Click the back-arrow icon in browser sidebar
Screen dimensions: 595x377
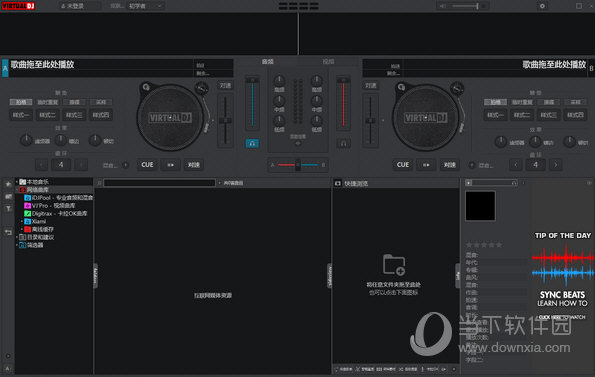pos(8,232)
